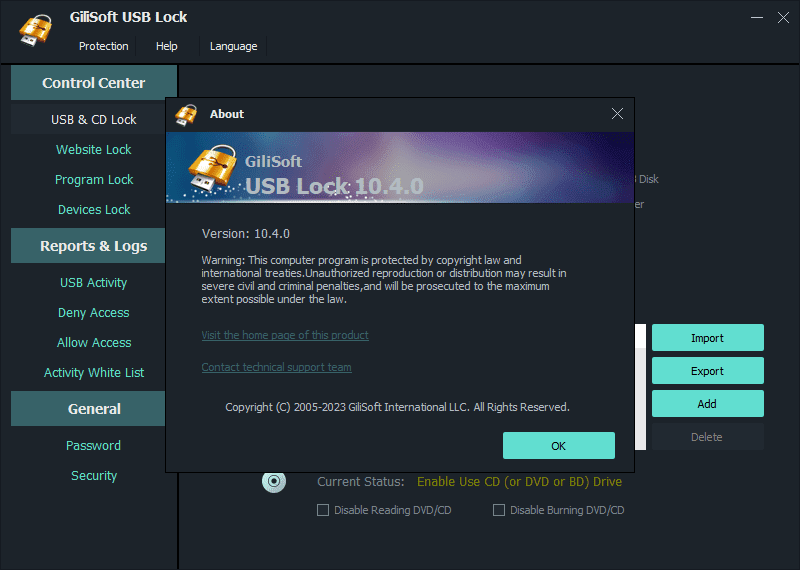Minimize the GiliSoft USB Lock window
The image size is (800, 570).
(757, 17)
